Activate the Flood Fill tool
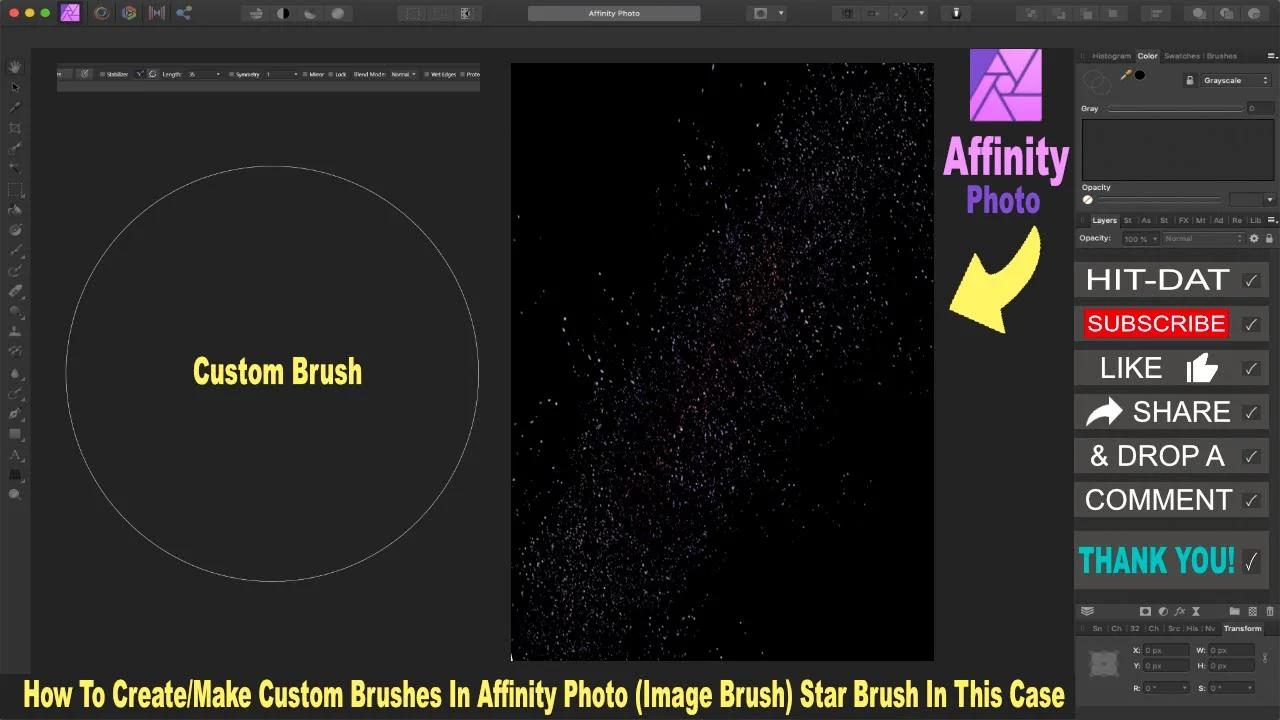 tap(15, 209)
